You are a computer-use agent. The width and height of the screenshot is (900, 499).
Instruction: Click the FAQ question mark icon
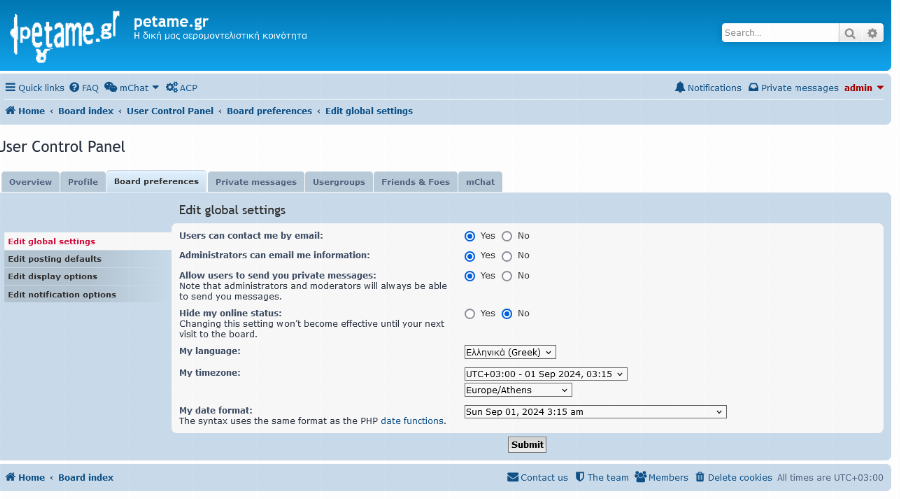(x=74, y=87)
